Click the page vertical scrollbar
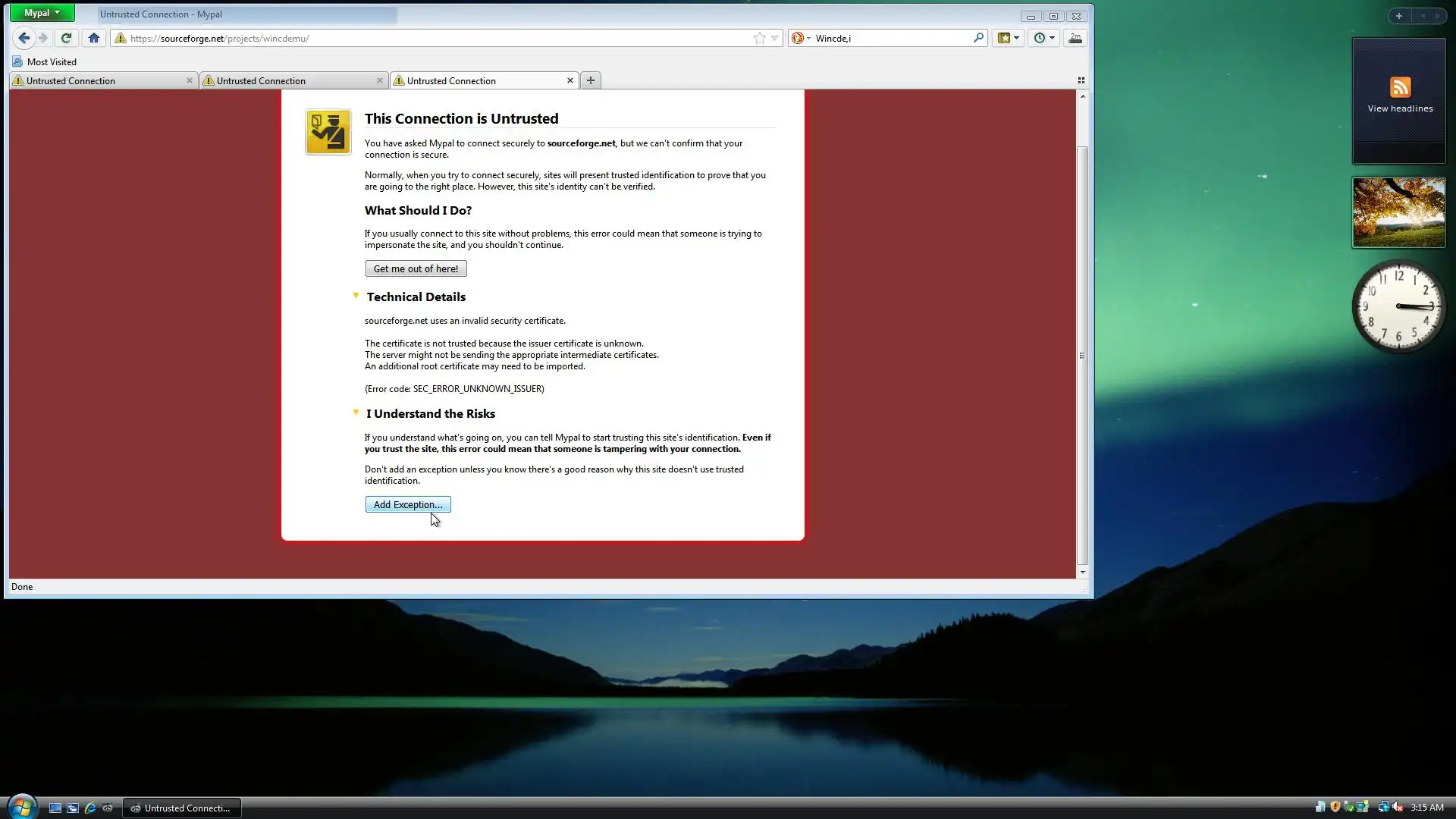The image size is (1456, 819). (1082, 355)
